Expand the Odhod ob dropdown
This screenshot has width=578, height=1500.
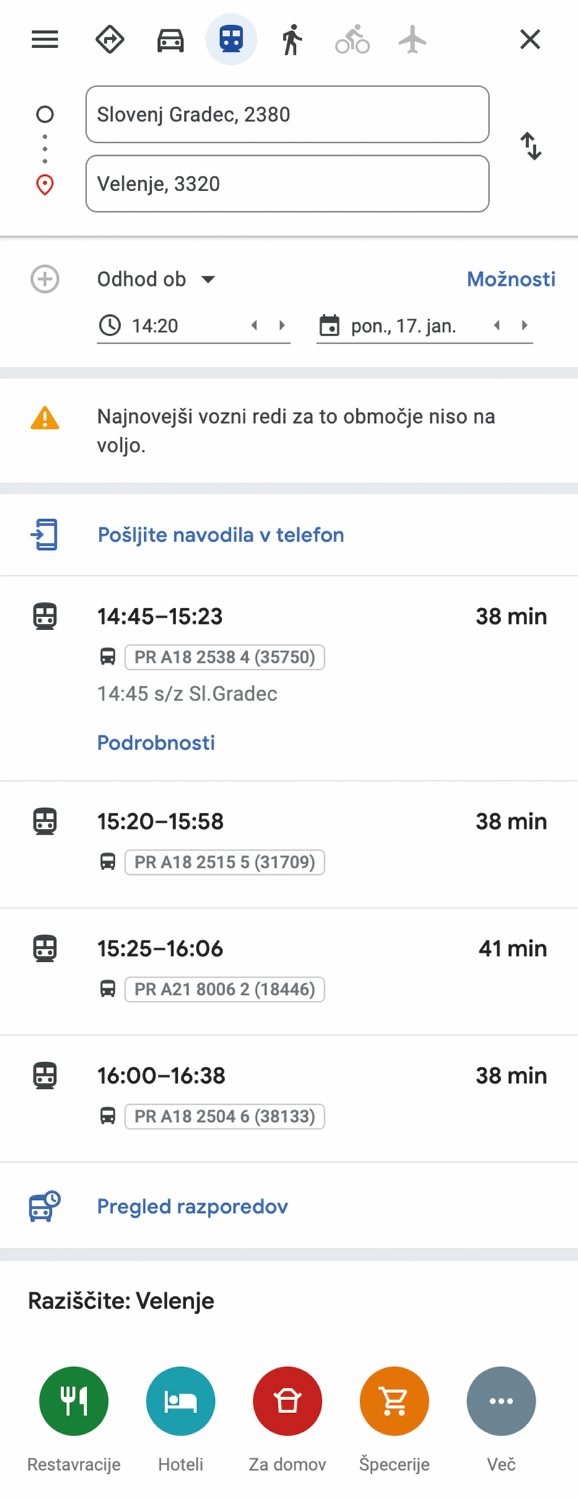tap(156, 279)
